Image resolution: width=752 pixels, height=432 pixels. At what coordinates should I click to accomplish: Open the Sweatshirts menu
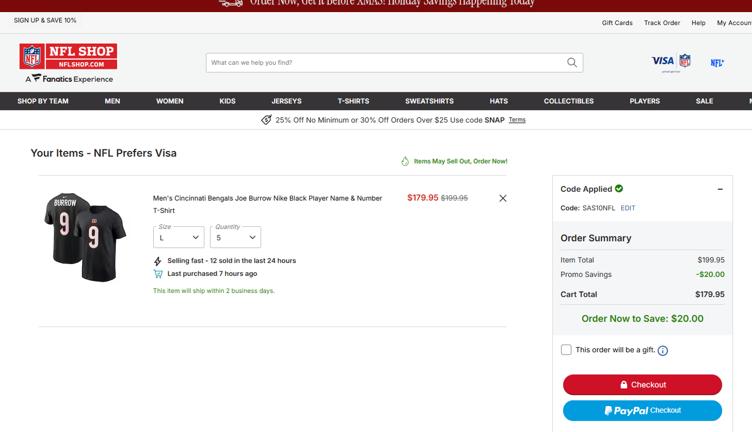pos(429,101)
